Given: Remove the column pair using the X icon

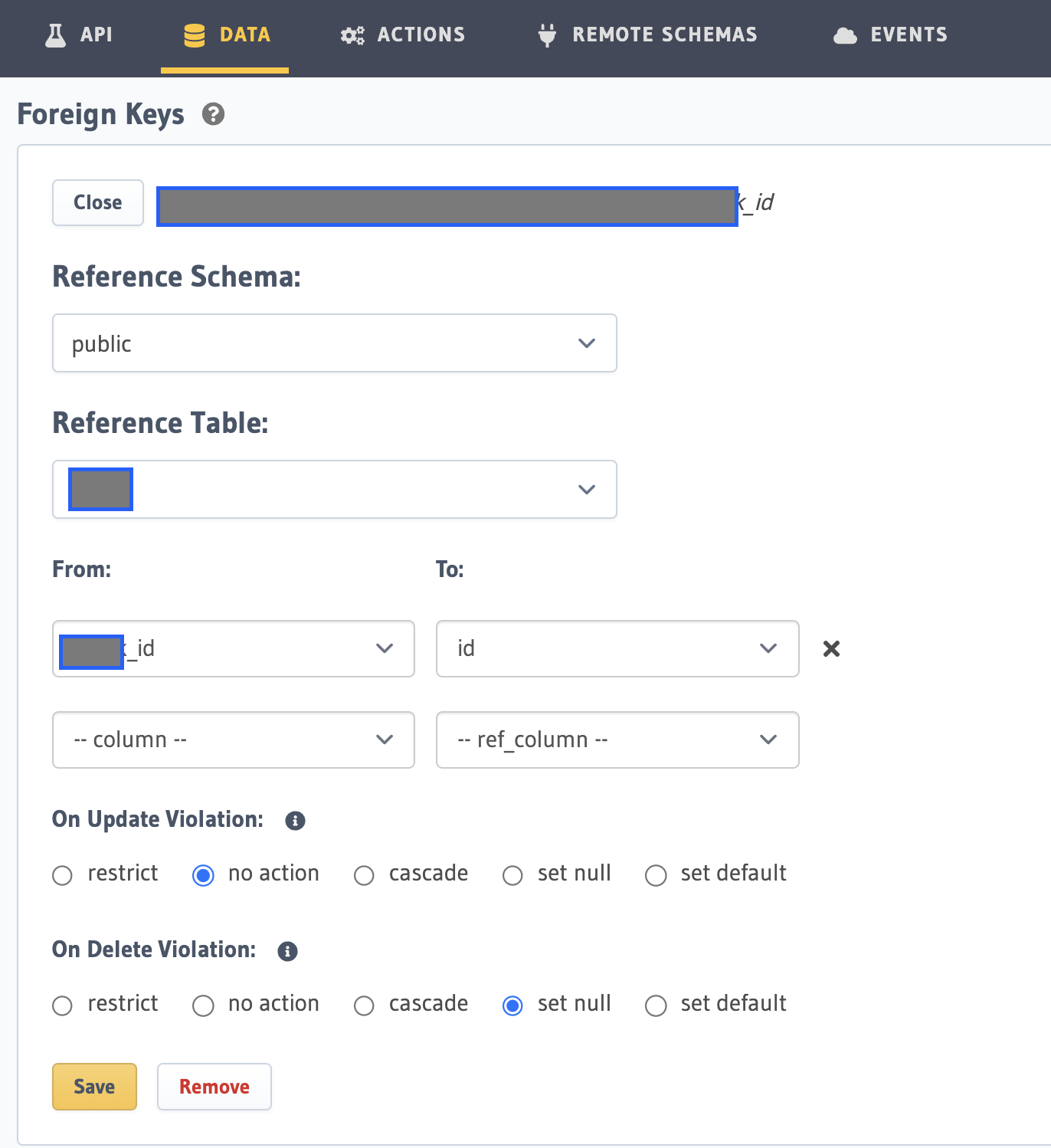Looking at the screenshot, I should point(831,648).
